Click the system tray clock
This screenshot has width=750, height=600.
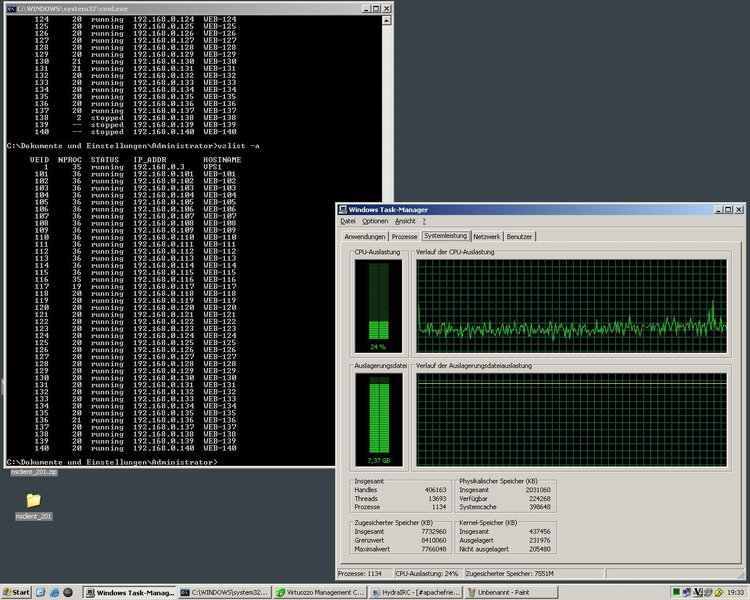click(x=734, y=593)
